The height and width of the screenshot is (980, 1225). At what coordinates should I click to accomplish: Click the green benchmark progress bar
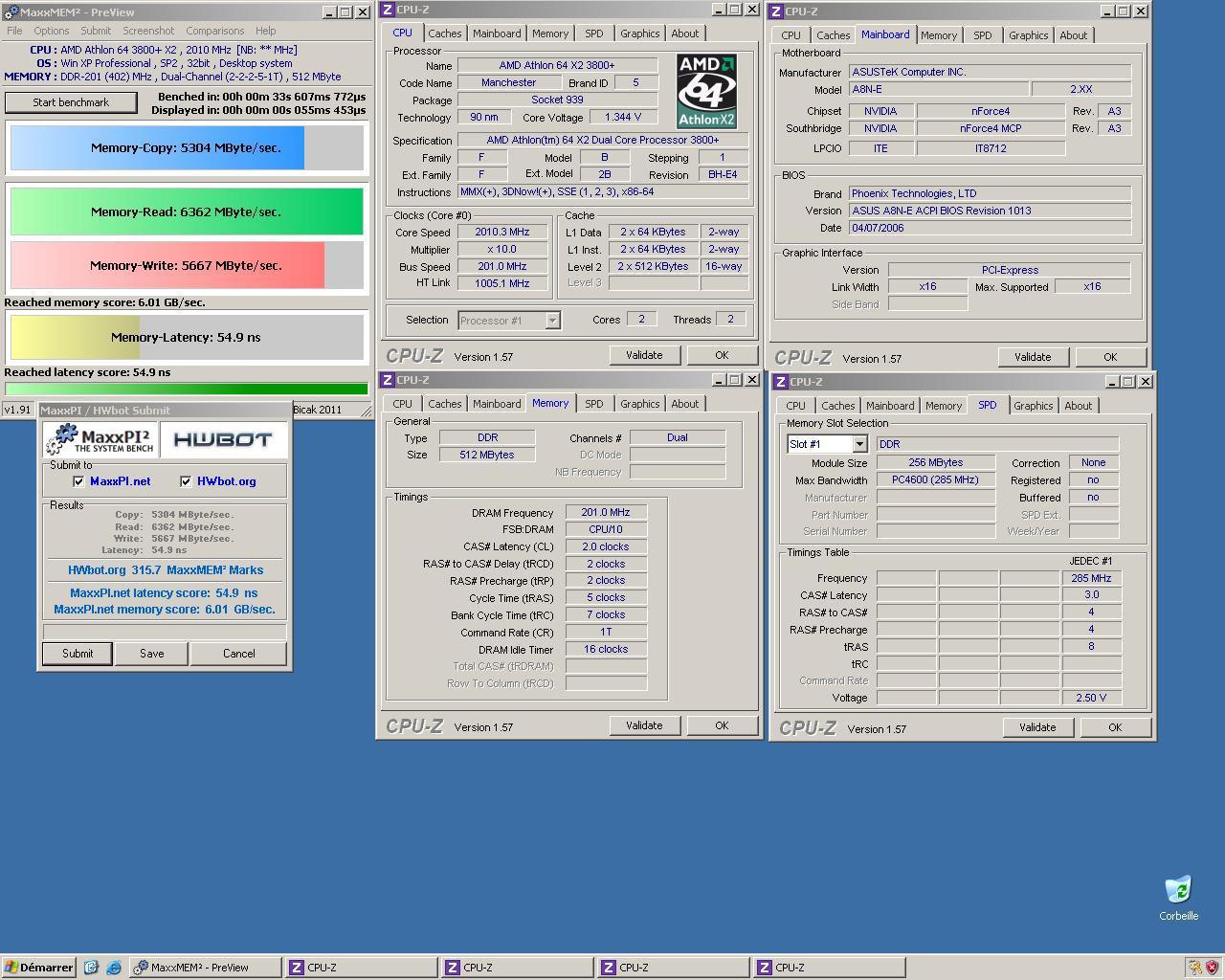click(x=187, y=389)
